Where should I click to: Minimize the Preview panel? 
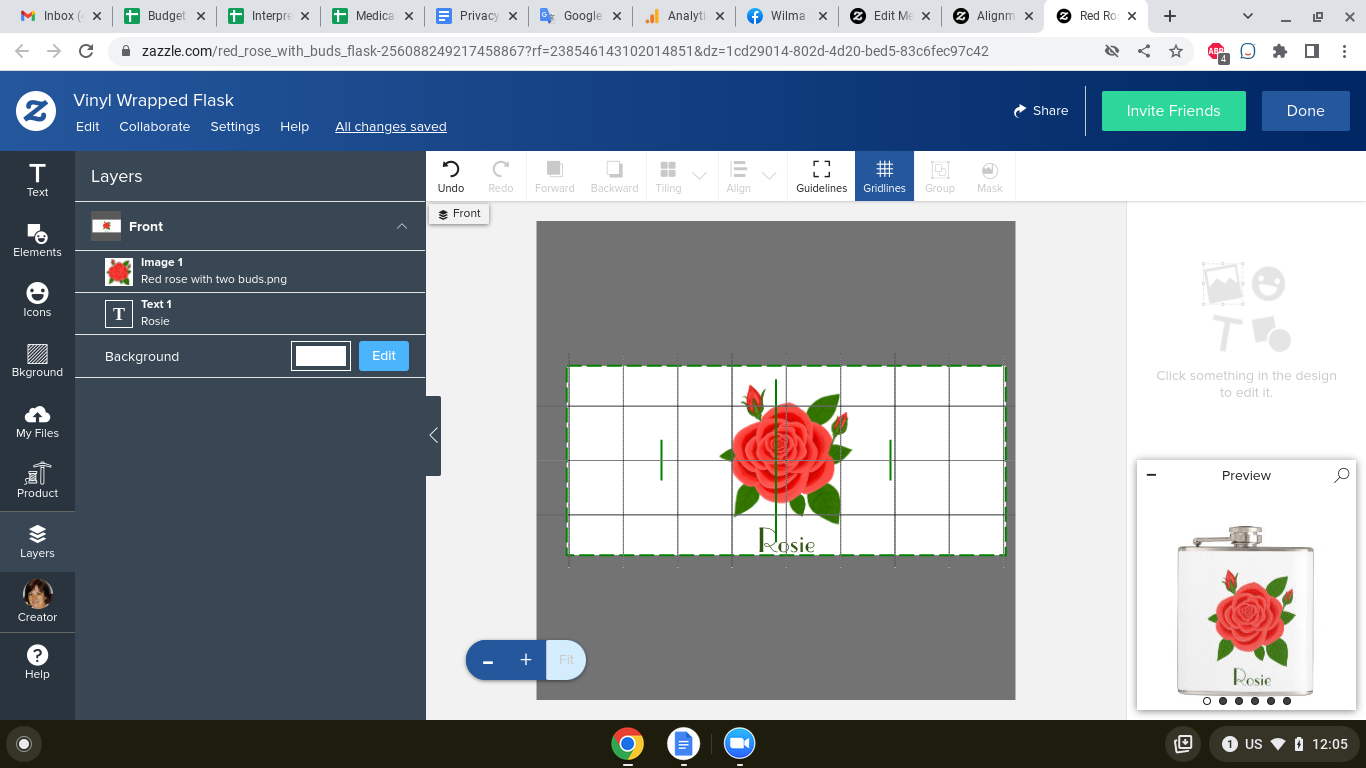(1151, 475)
